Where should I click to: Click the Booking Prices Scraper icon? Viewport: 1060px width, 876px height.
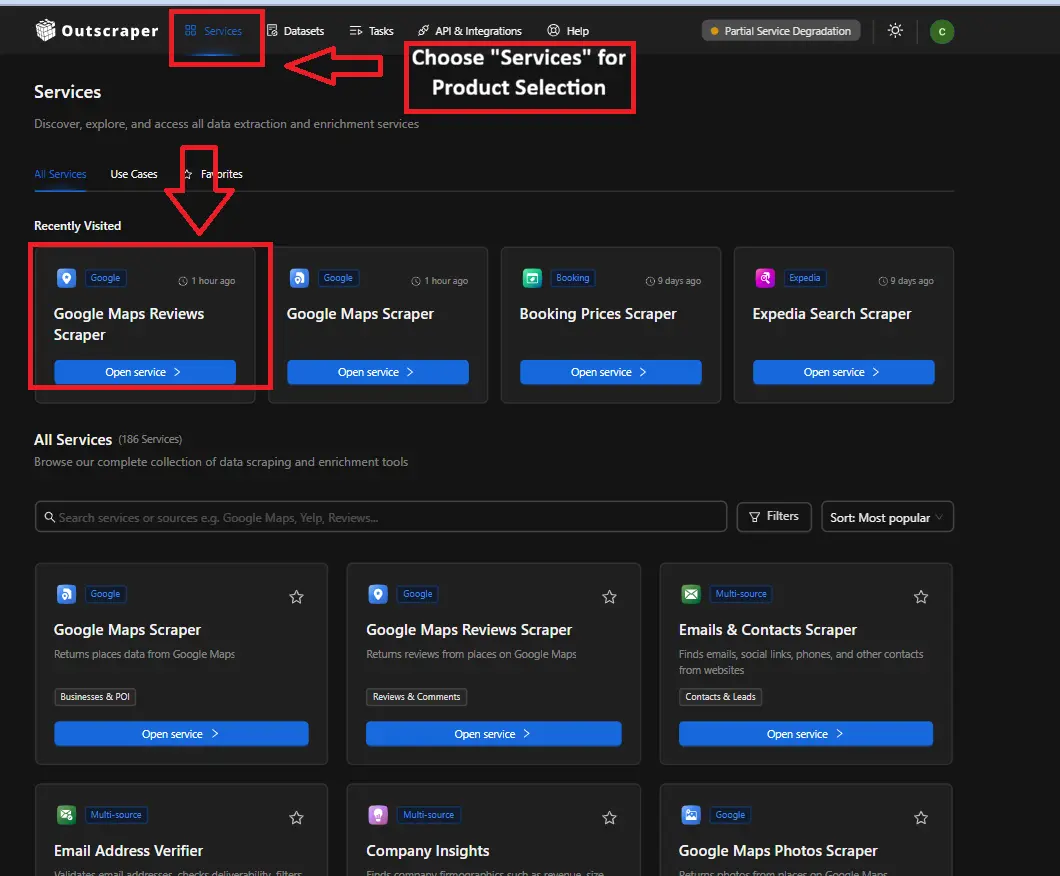point(533,278)
